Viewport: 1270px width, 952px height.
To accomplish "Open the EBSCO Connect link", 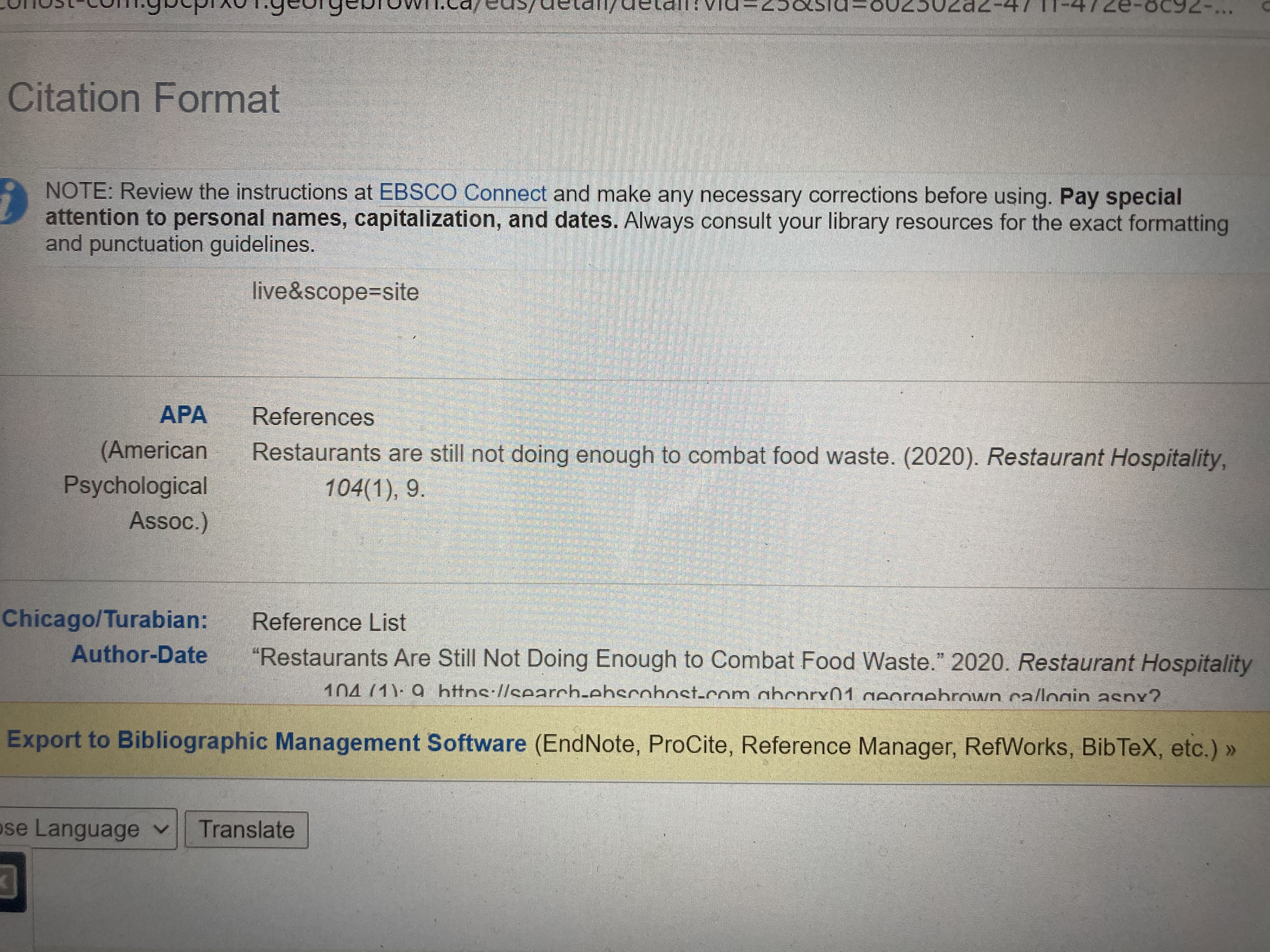I will (462, 193).
